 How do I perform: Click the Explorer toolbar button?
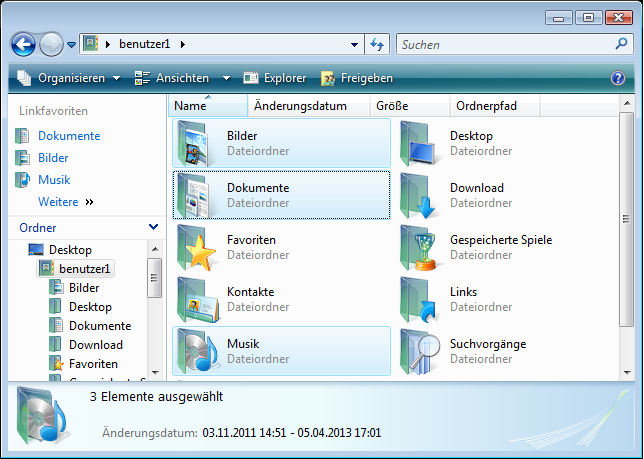point(275,78)
